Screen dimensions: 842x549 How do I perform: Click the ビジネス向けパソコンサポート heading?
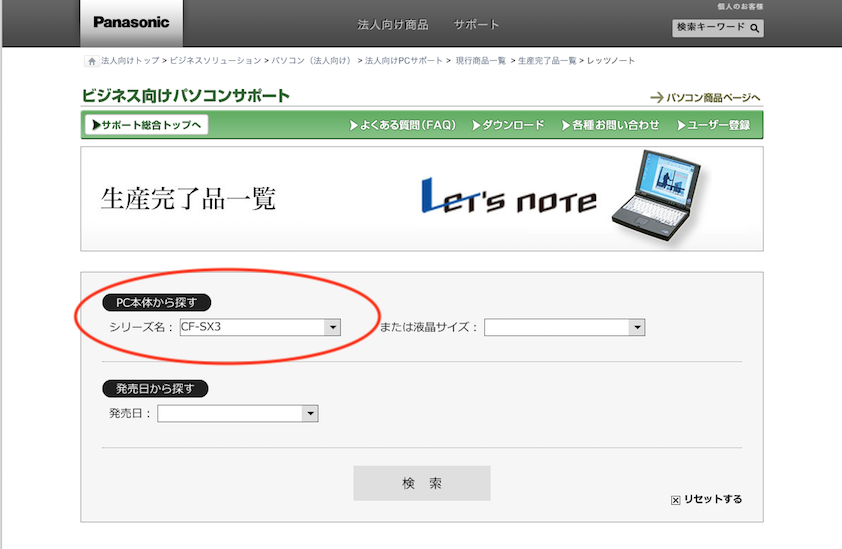[186, 96]
